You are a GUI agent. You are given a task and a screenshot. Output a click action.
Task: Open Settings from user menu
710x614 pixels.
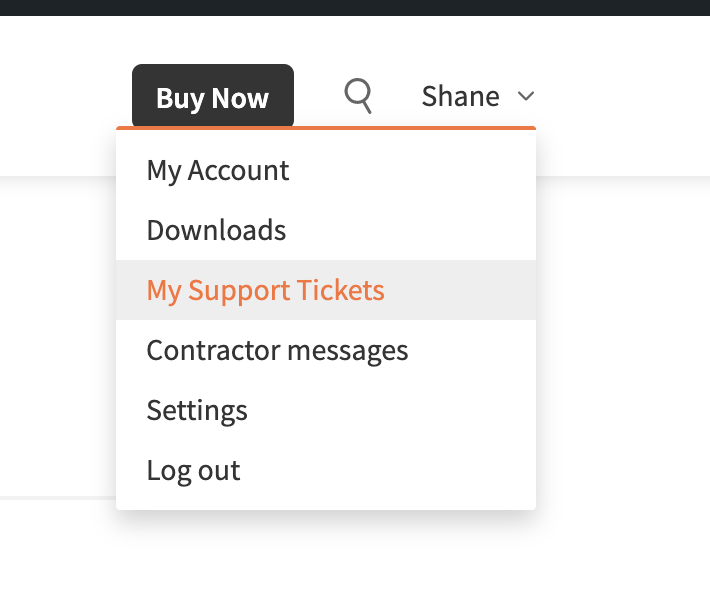(326, 410)
